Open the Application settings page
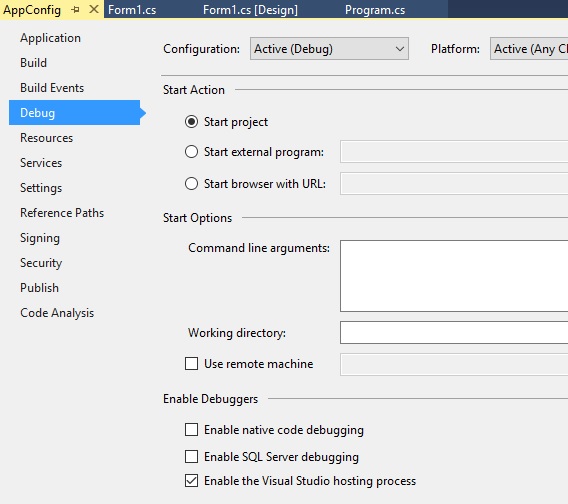Image resolution: width=568 pixels, height=504 pixels. click(x=50, y=38)
